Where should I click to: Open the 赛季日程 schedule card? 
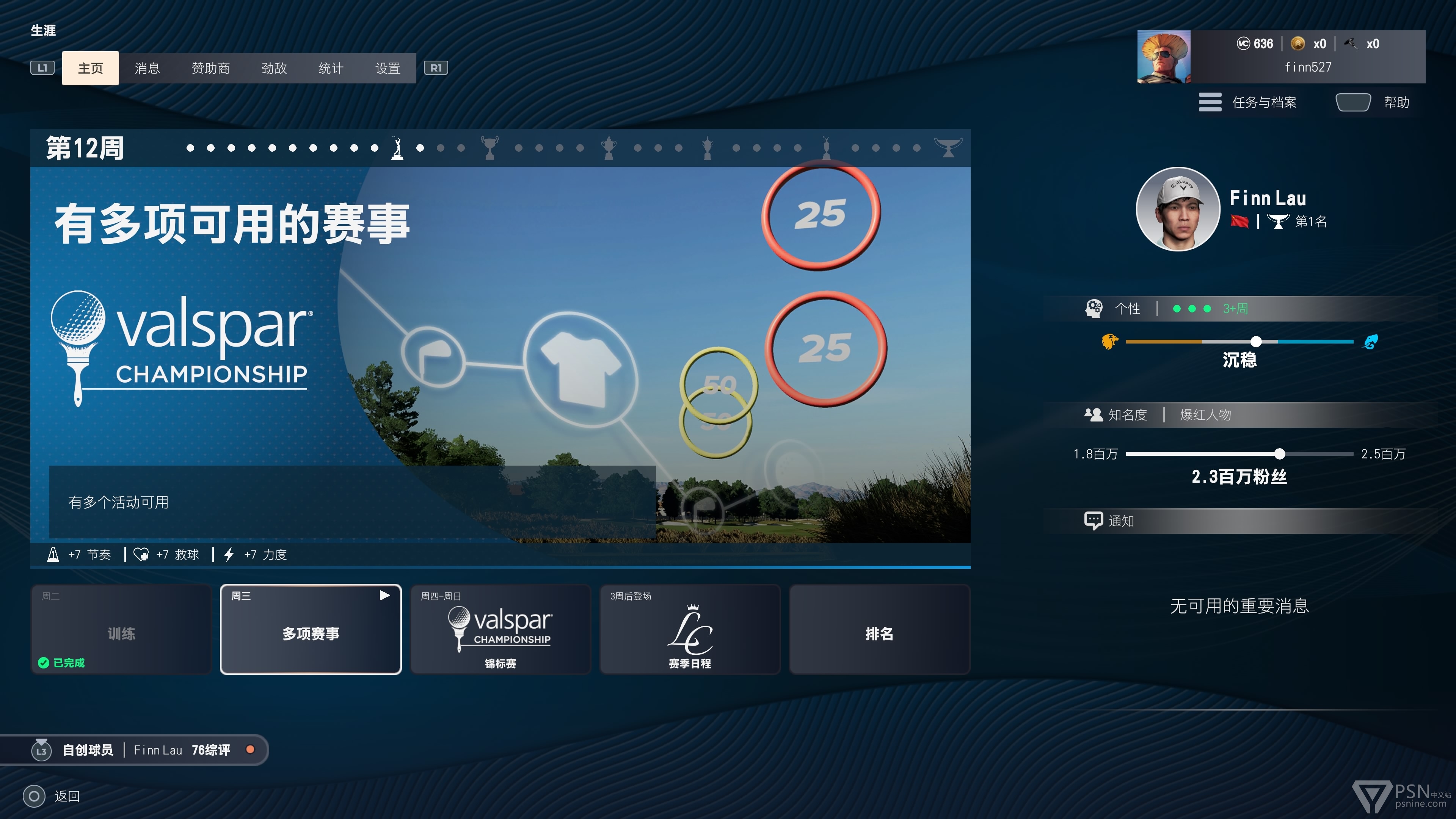[x=690, y=629]
